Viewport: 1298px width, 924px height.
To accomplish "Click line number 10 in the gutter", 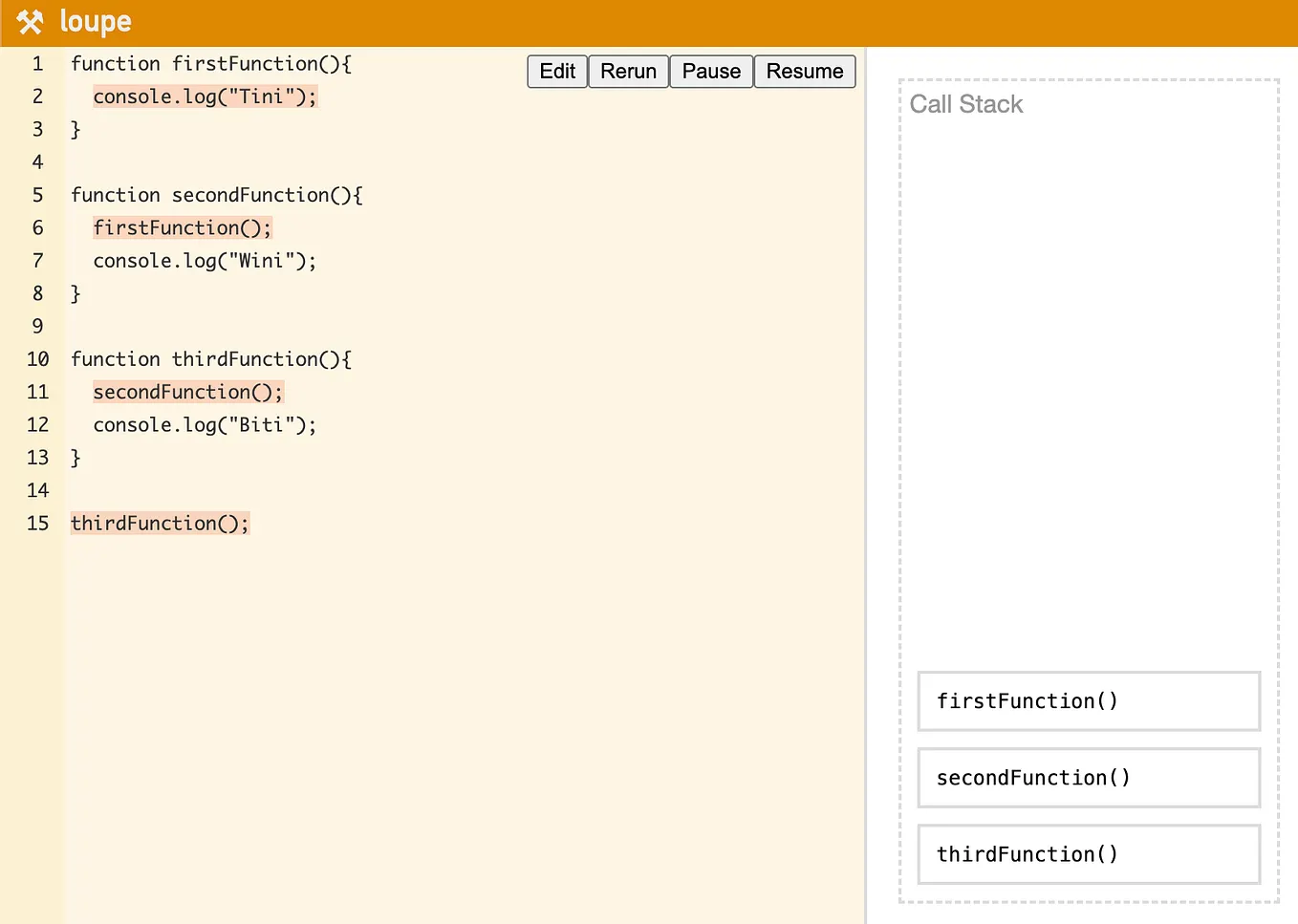I will (37, 358).
